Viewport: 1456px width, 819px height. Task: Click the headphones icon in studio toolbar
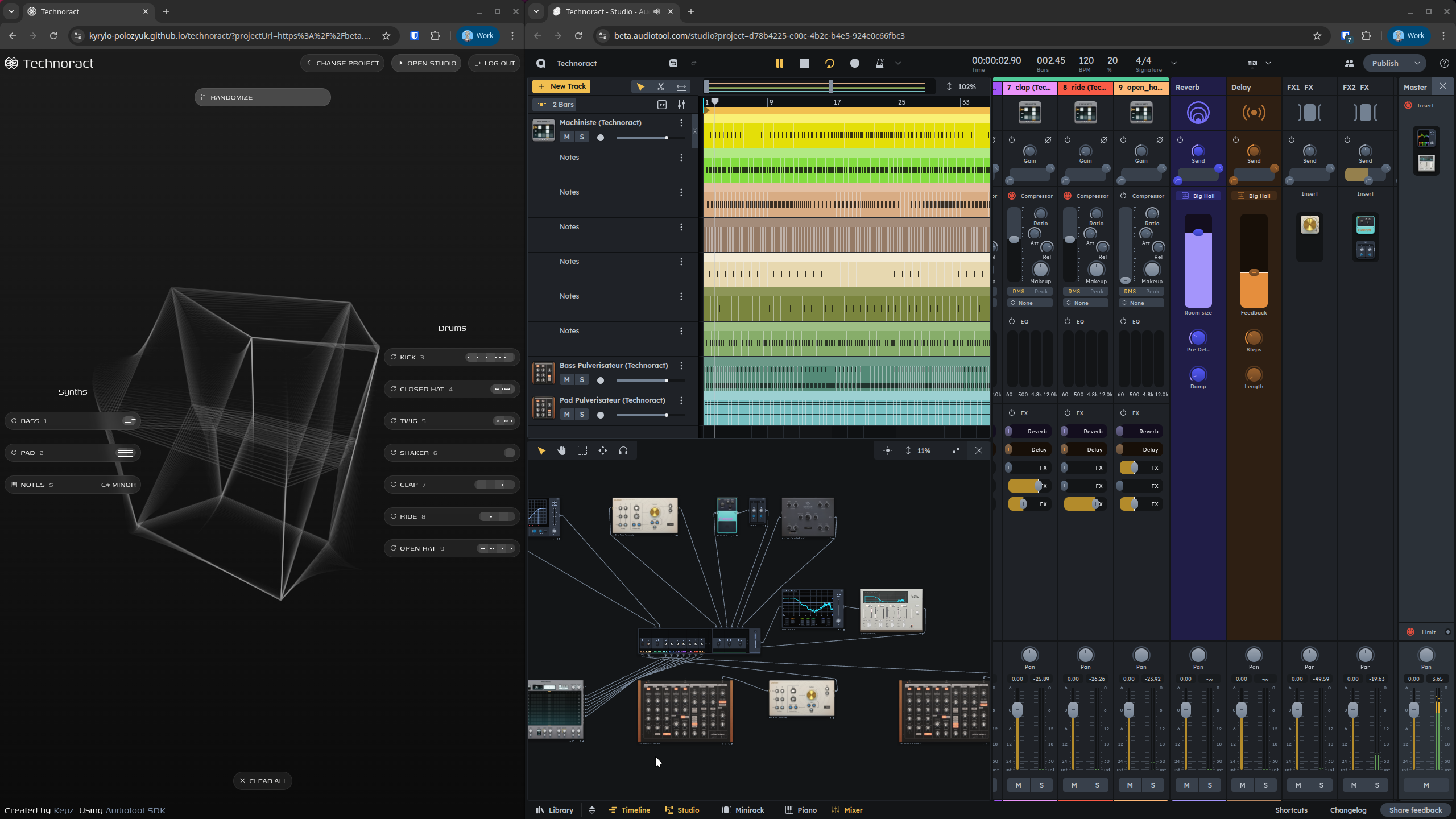tap(623, 450)
